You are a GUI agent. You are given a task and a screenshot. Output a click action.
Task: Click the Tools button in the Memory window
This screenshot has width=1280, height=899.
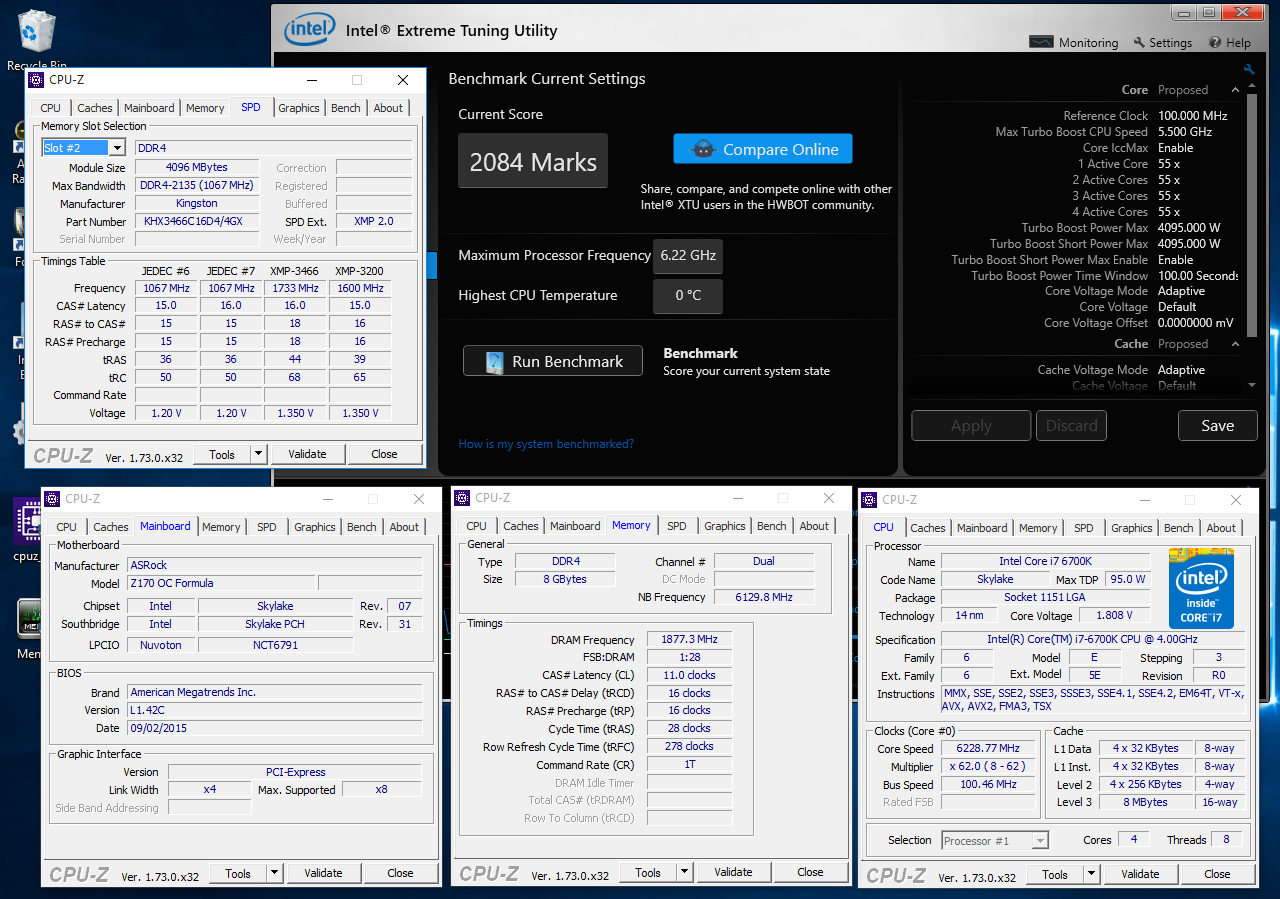coord(648,872)
